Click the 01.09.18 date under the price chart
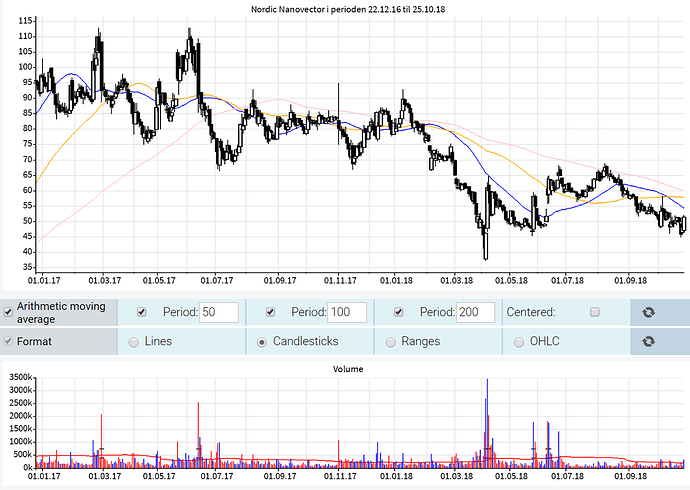Screen dimensions: 690x490 (x=630, y=280)
